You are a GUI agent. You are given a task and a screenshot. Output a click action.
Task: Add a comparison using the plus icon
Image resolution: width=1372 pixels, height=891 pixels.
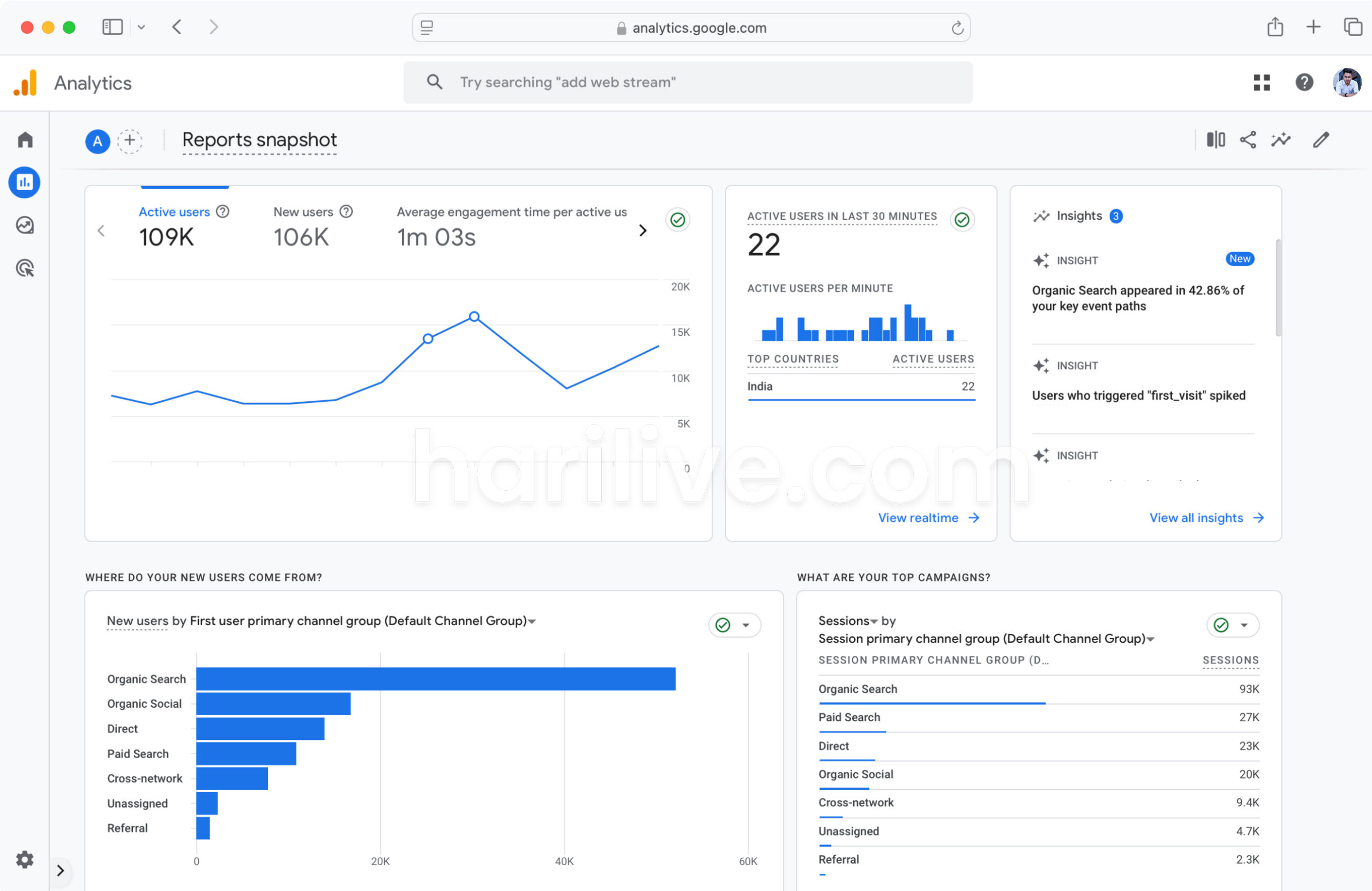coord(130,141)
